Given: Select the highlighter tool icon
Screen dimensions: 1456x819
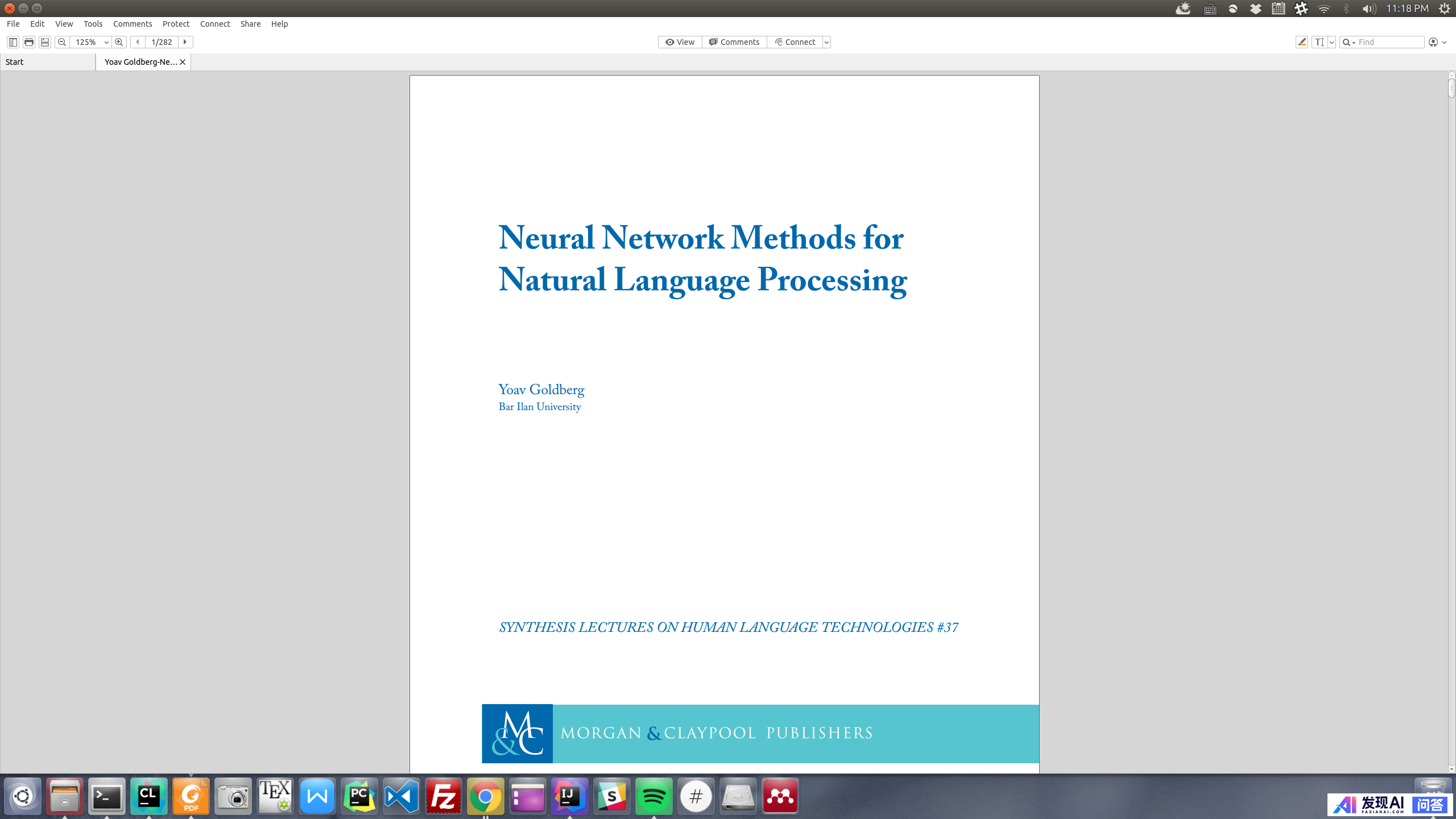Looking at the screenshot, I should pos(1301,42).
